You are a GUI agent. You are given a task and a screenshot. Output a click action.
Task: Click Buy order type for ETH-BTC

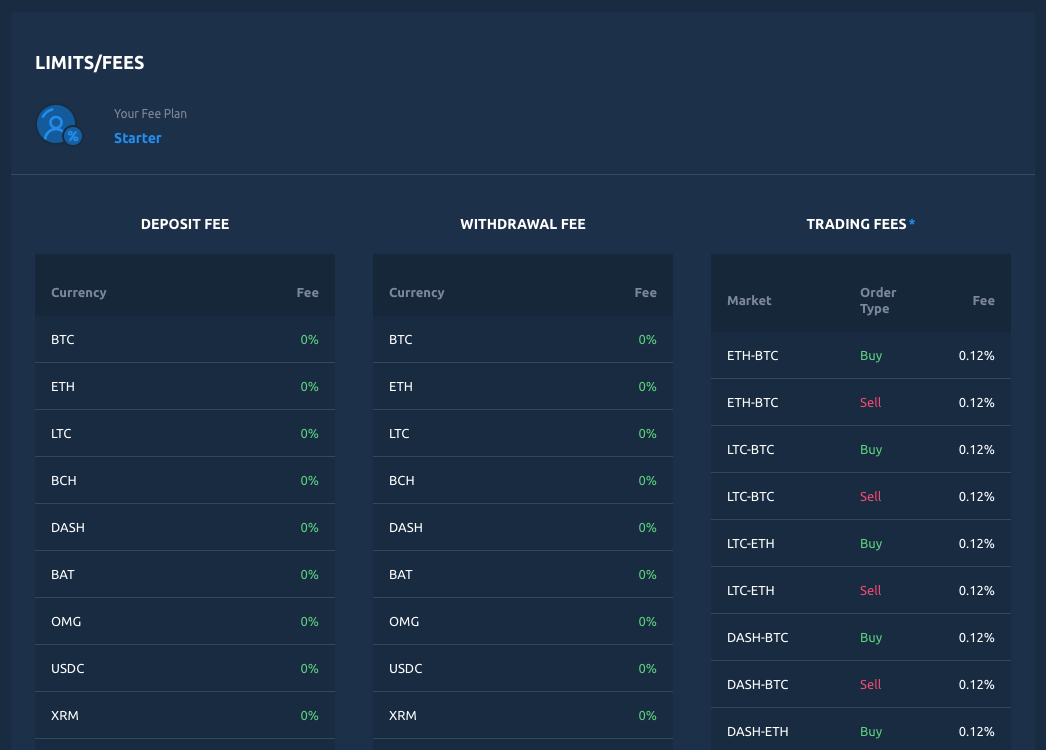[x=871, y=356]
